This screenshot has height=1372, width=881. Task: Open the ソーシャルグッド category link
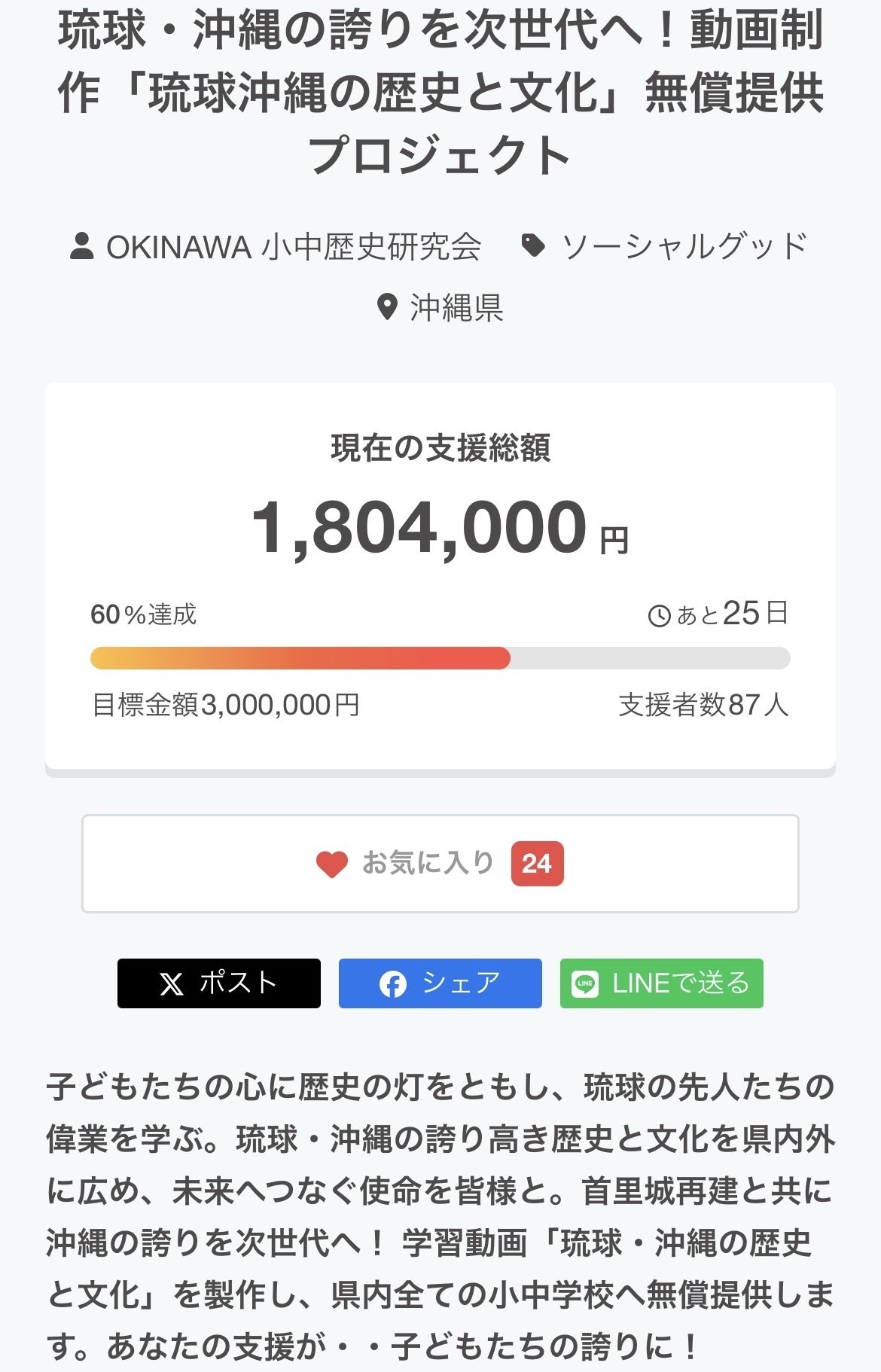pyautogui.click(x=684, y=246)
